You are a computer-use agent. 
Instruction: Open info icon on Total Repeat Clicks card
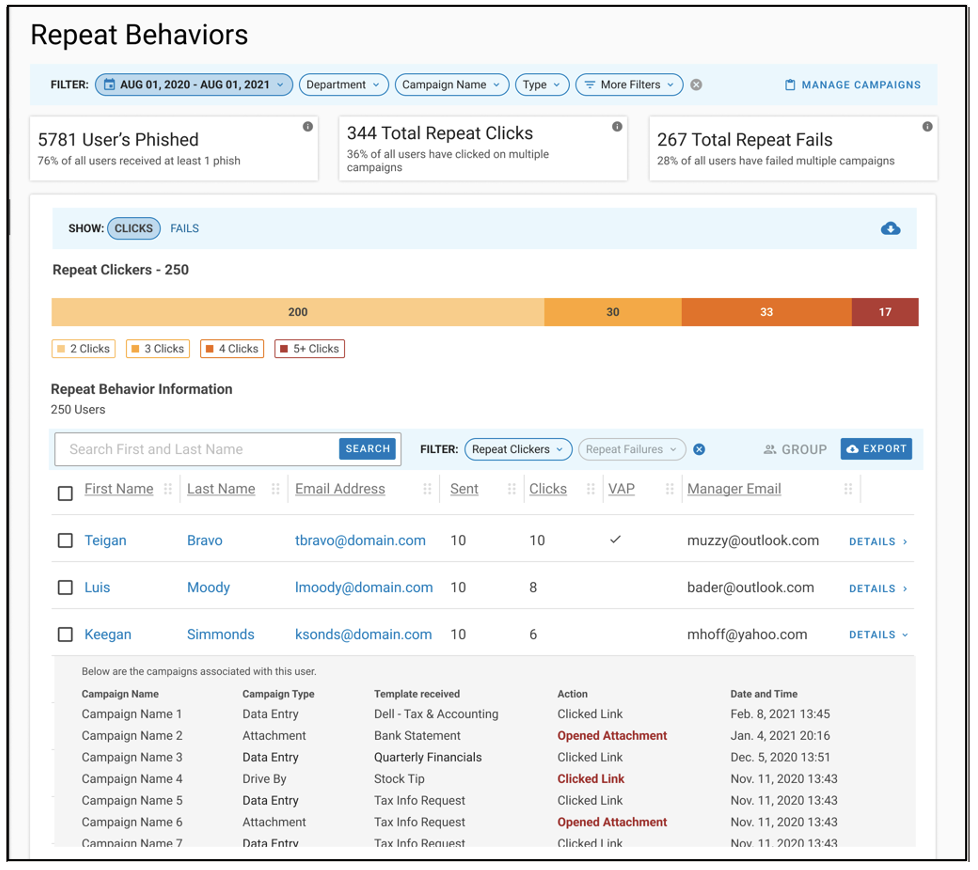(x=617, y=127)
